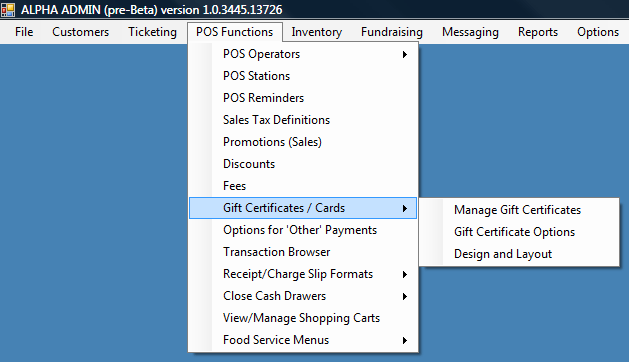Open the Inventory menu

coord(317,32)
